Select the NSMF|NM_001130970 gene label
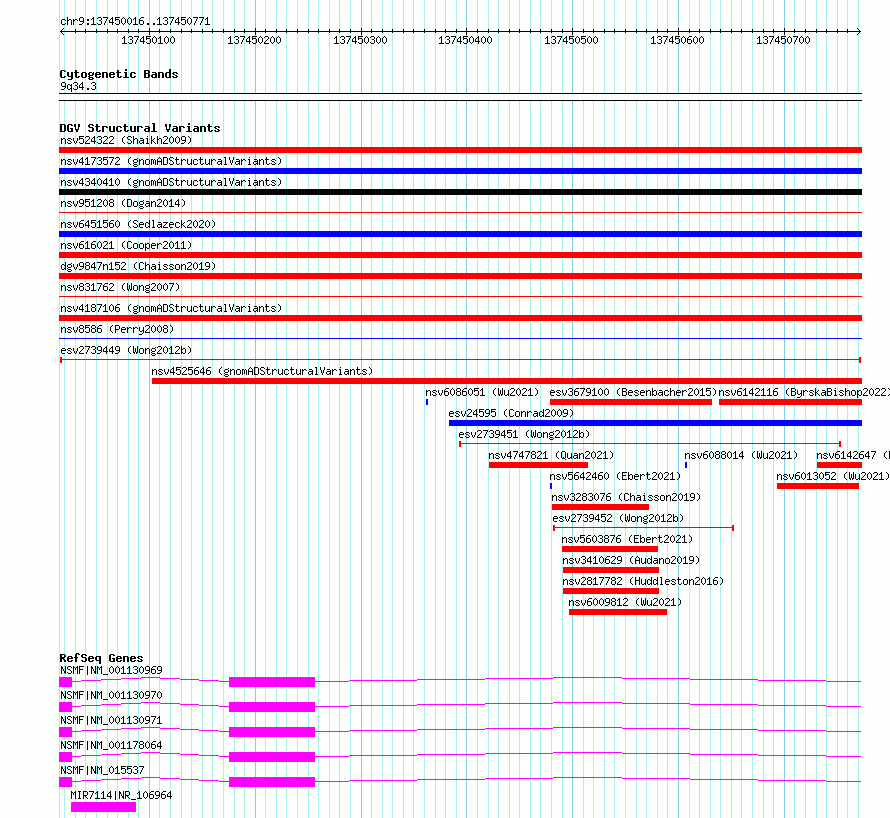 111,695
